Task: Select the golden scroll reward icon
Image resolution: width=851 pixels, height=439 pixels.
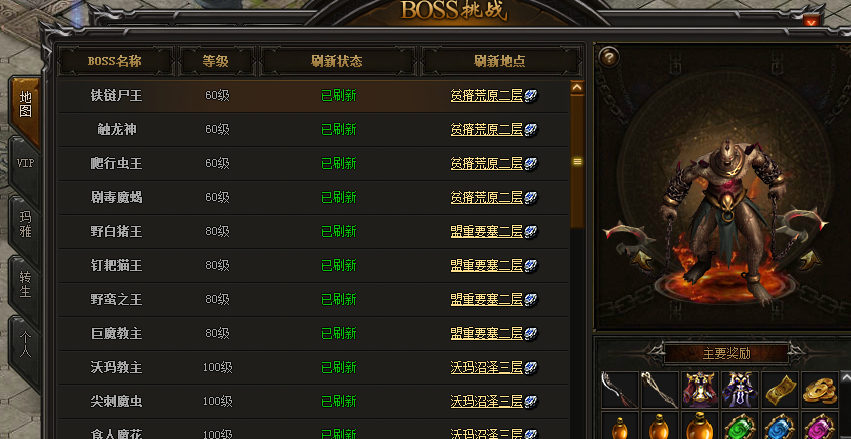Action: click(779, 389)
